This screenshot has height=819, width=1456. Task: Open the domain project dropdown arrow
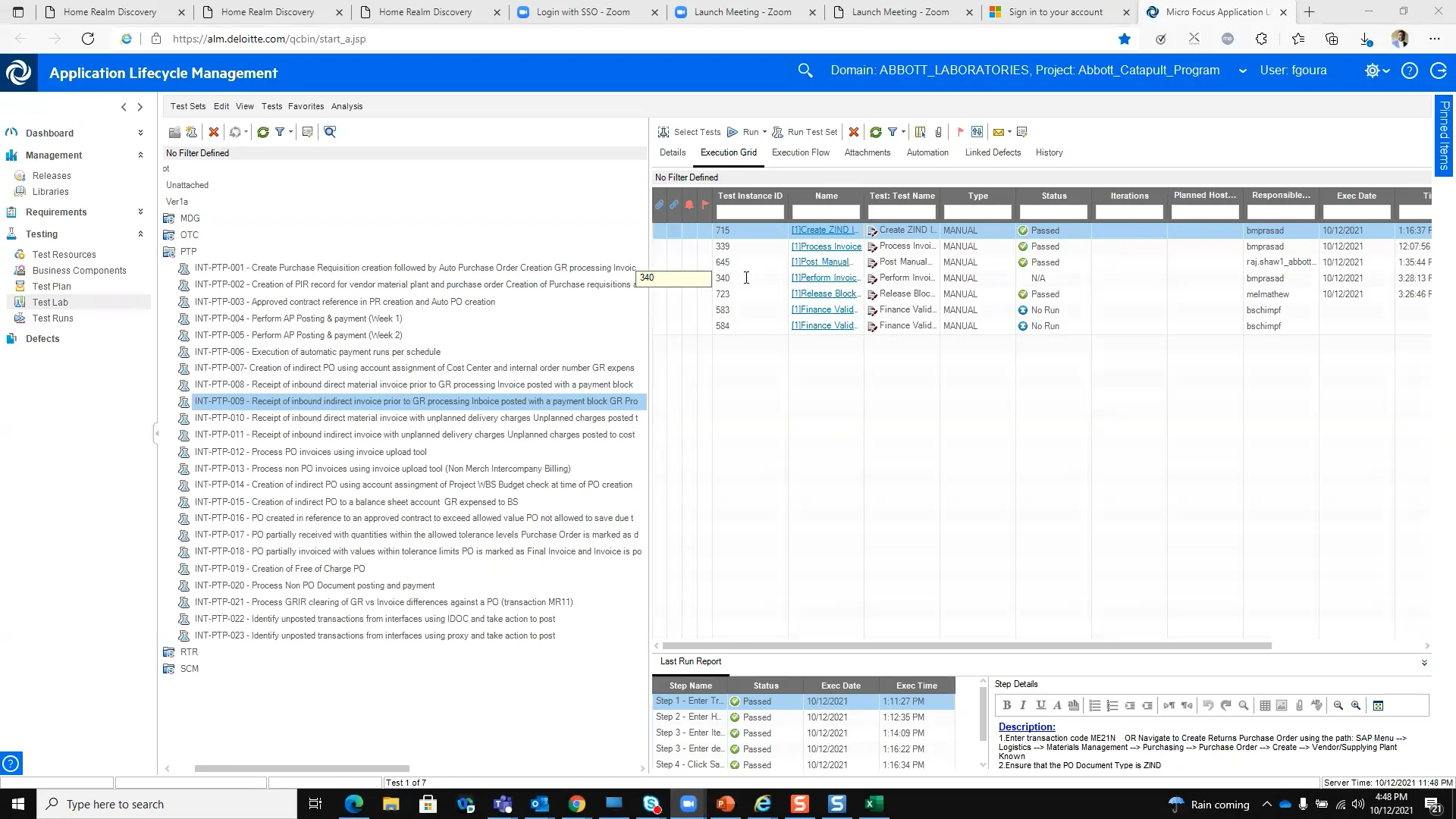(1242, 71)
